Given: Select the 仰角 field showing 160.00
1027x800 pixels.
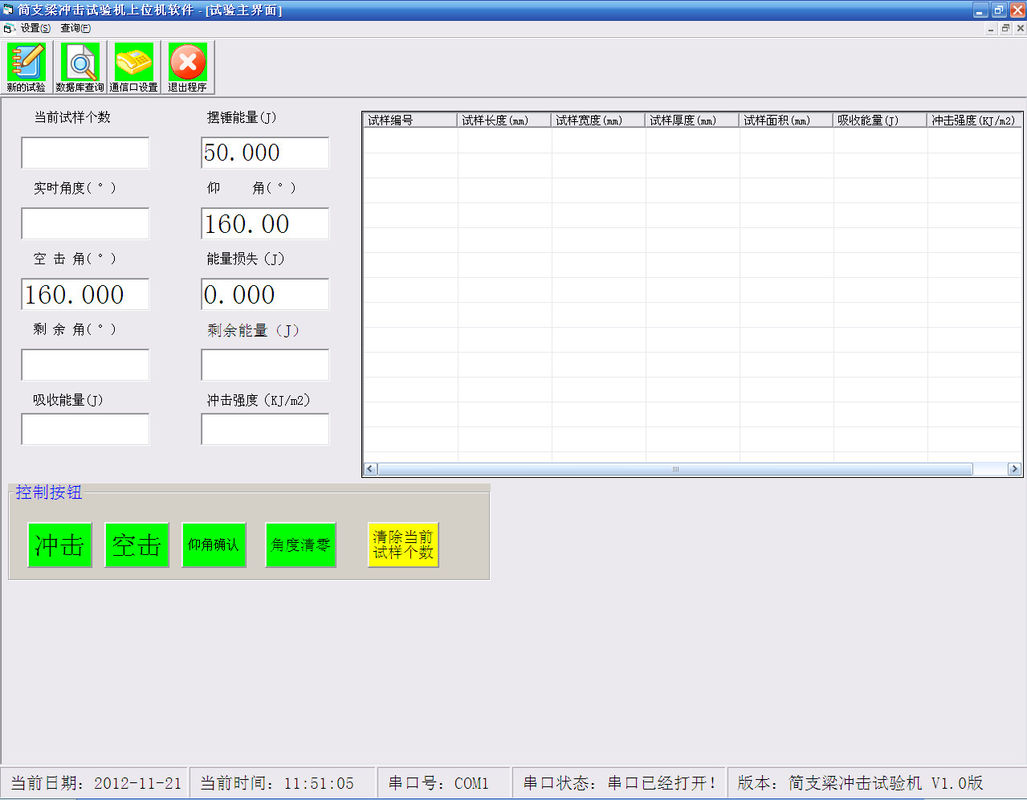Looking at the screenshot, I should (265, 224).
